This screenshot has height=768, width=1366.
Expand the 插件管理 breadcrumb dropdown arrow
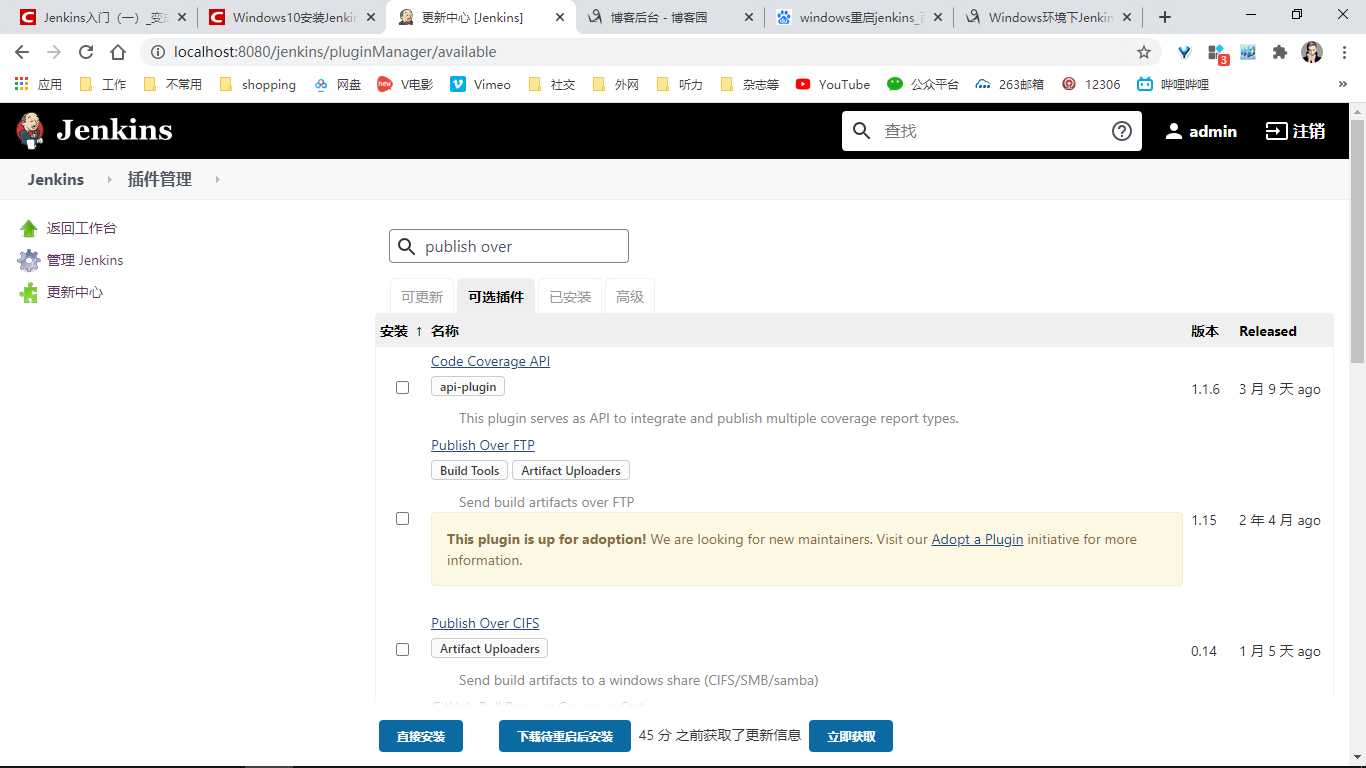click(217, 180)
